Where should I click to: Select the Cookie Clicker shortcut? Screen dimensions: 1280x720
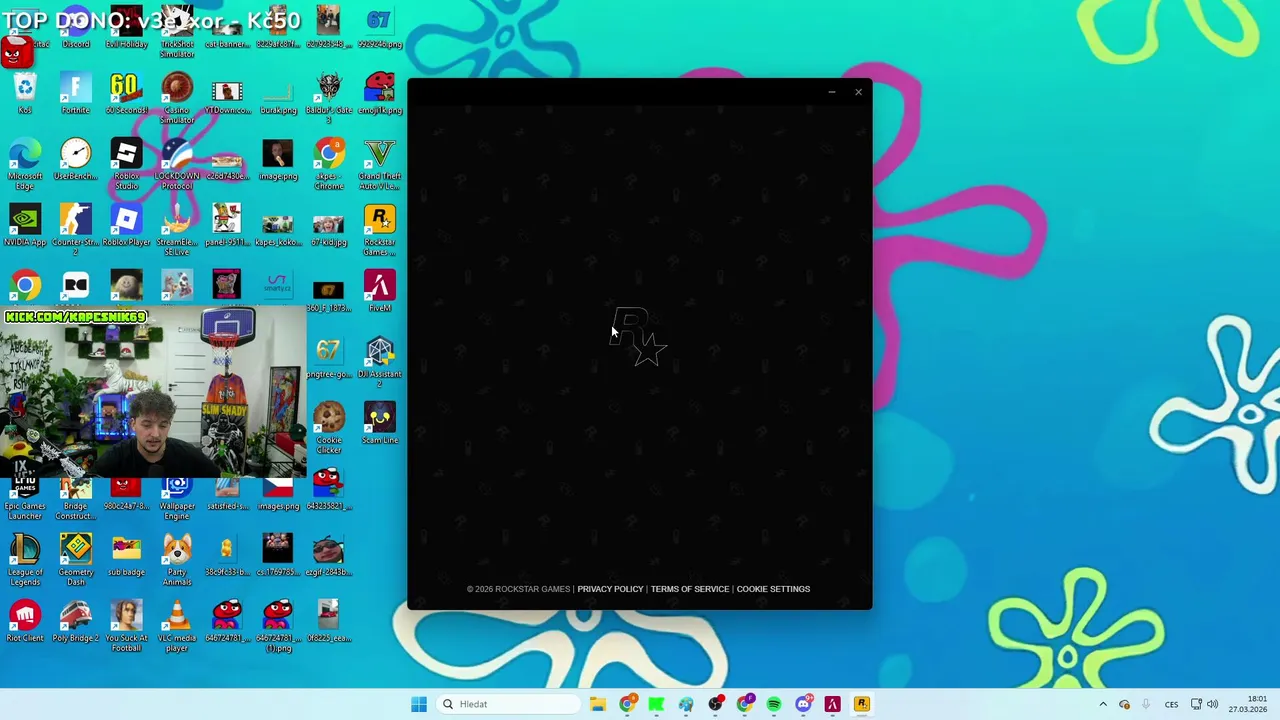[329, 428]
